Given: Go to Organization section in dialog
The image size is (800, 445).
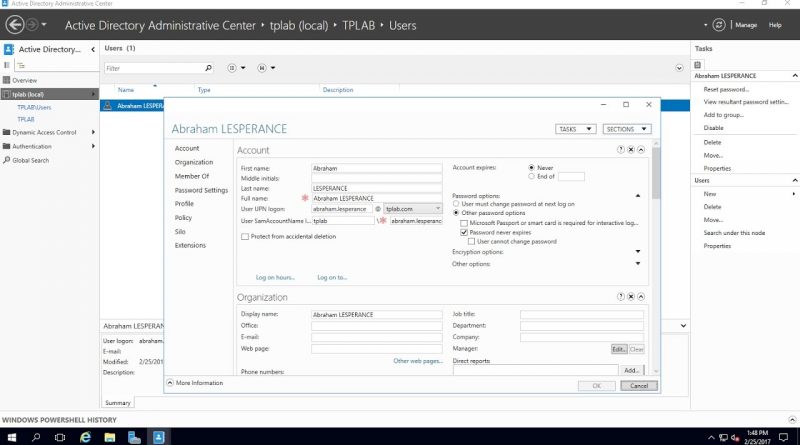Looking at the screenshot, I should tap(194, 162).
